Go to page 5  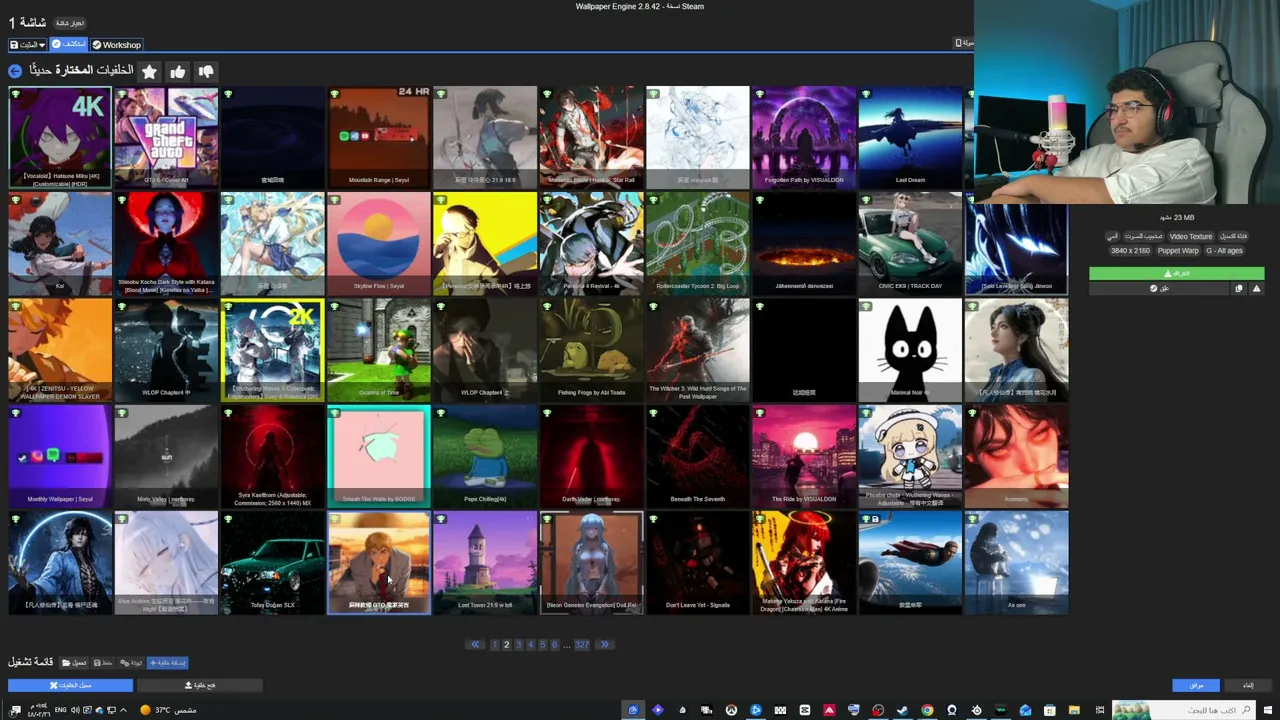[x=542, y=645]
